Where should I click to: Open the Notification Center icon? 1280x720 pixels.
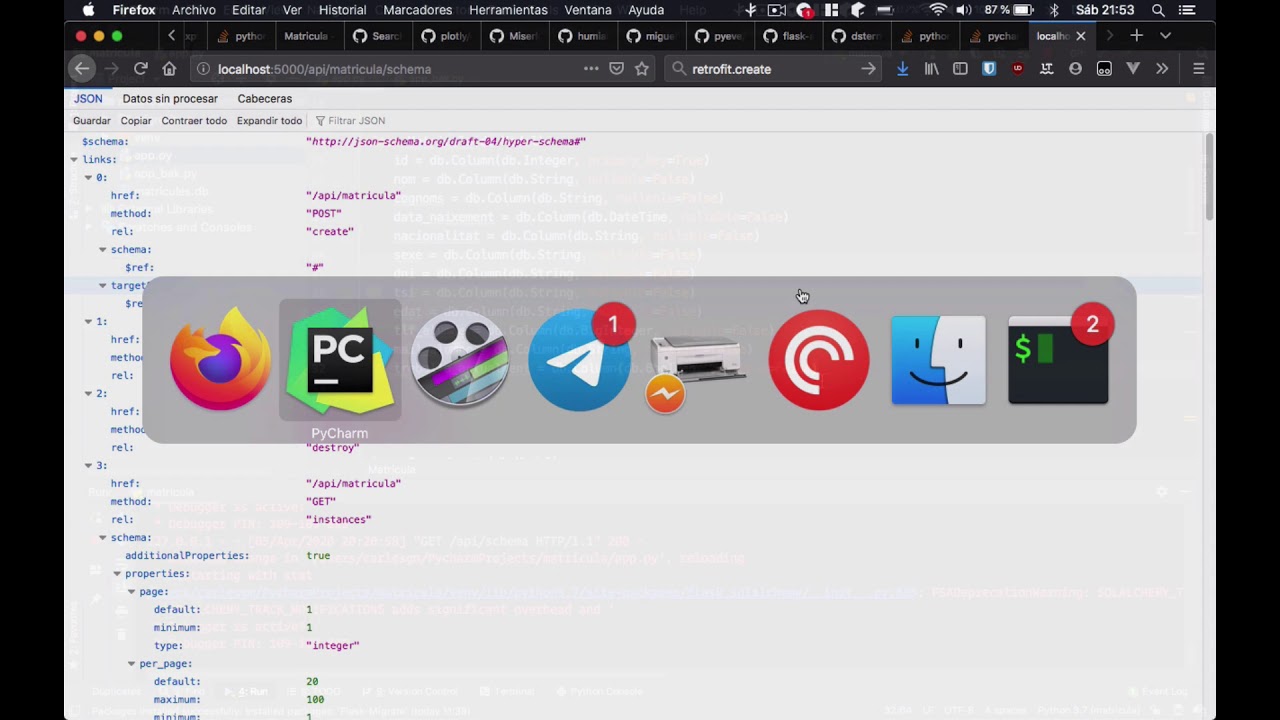(x=1187, y=10)
